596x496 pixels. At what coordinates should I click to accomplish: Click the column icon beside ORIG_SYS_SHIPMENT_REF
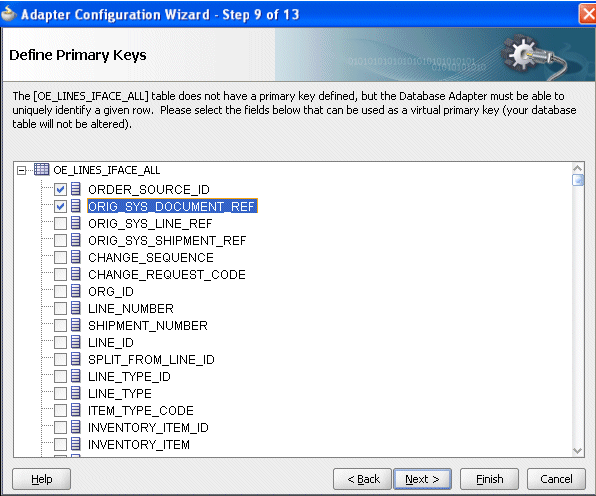pyautogui.click(x=76, y=240)
